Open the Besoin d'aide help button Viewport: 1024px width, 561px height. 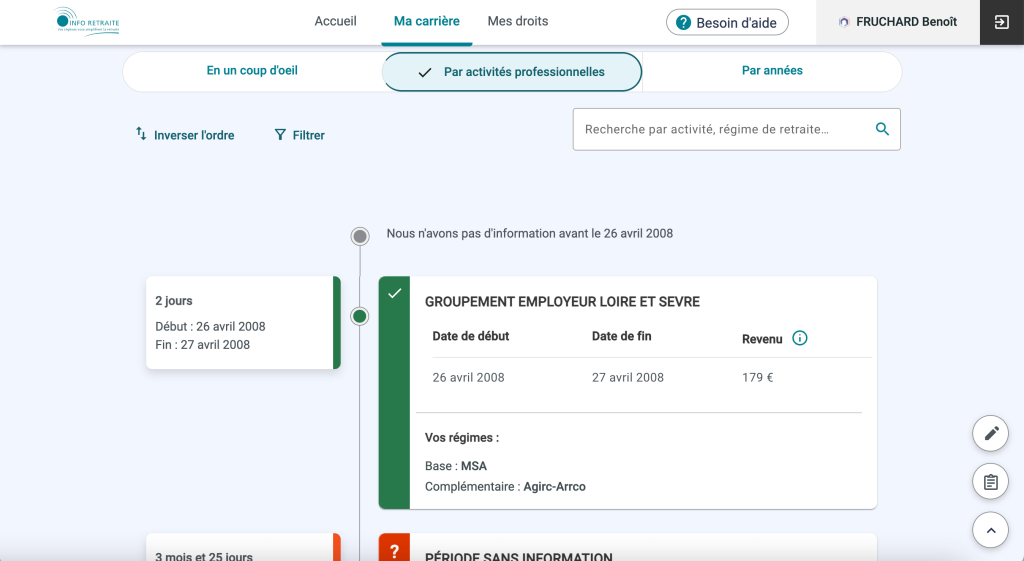pos(727,23)
